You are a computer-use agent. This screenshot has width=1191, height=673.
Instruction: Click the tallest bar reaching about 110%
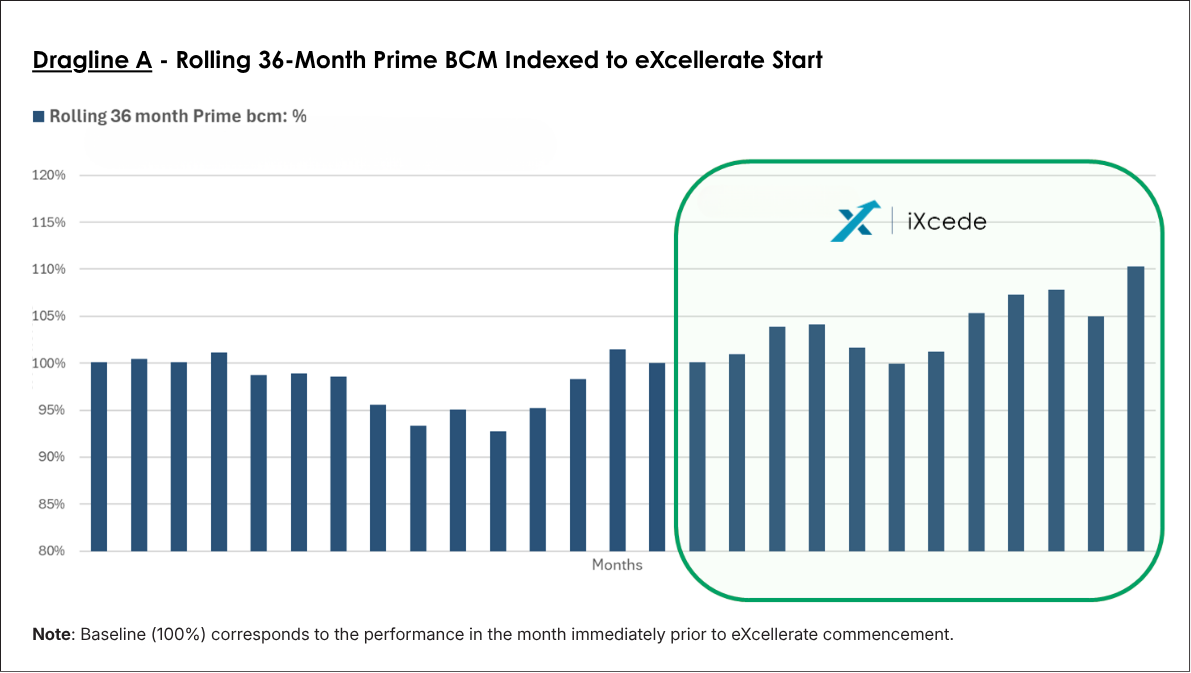pyautogui.click(x=1135, y=408)
